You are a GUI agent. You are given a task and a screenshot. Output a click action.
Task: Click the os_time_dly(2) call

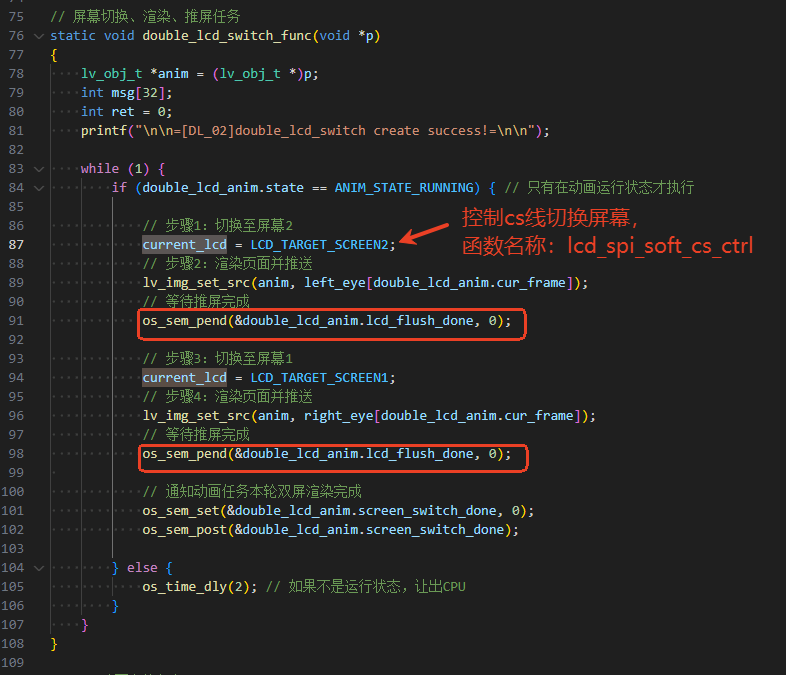click(200, 587)
